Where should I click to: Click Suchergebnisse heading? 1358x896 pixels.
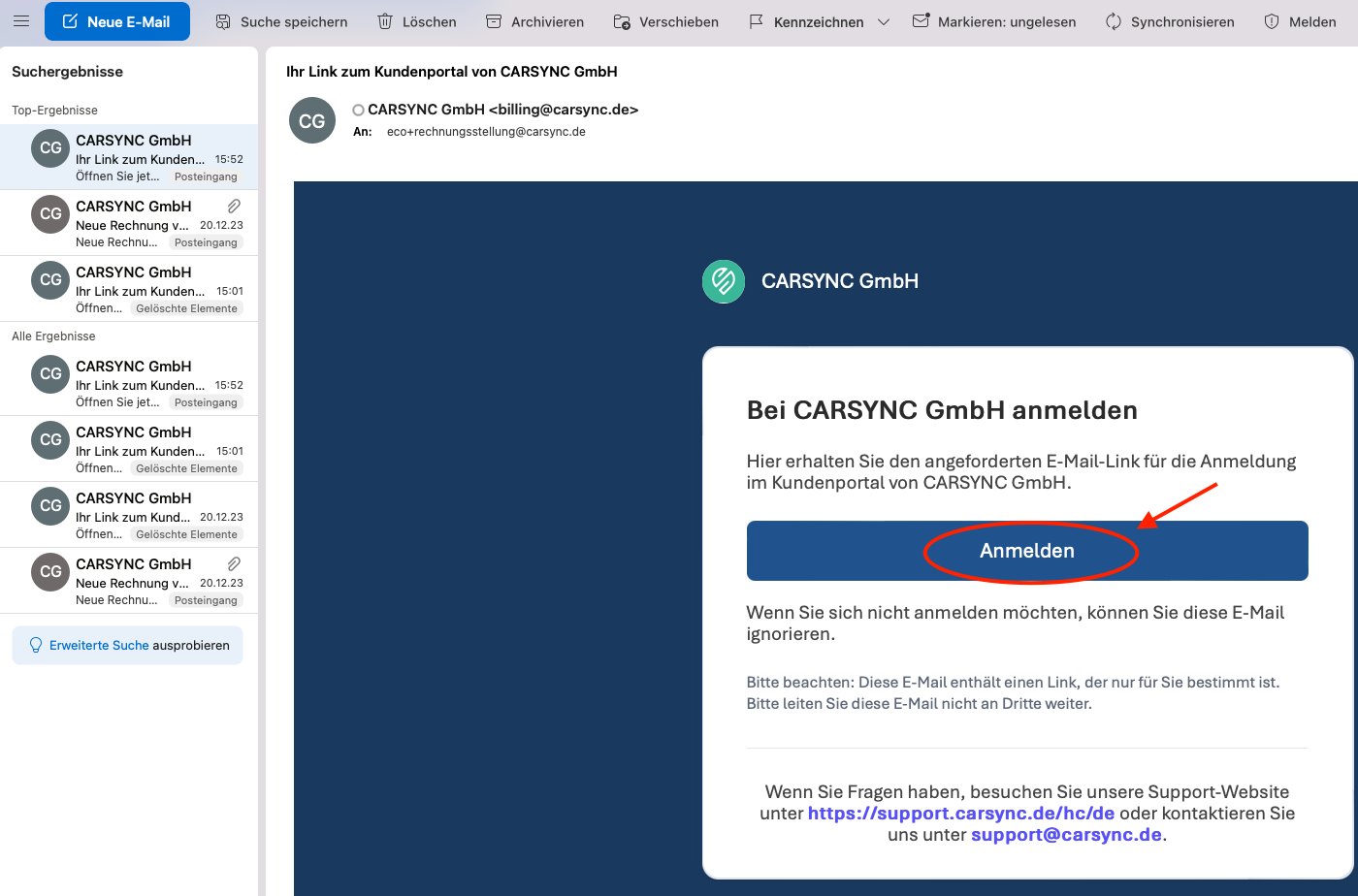67,72
